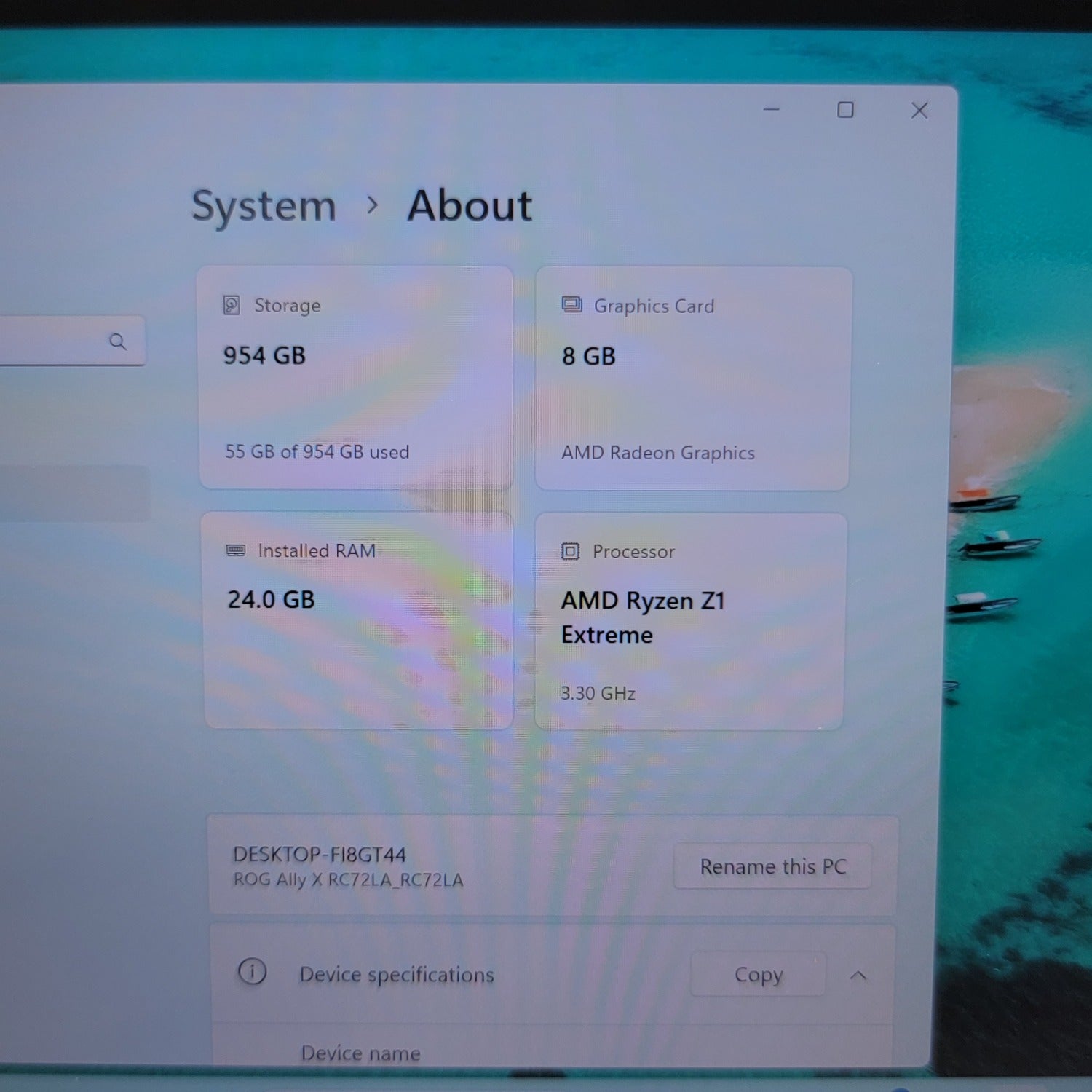Close the Settings window
This screenshot has width=1092, height=1092.
click(919, 111)
